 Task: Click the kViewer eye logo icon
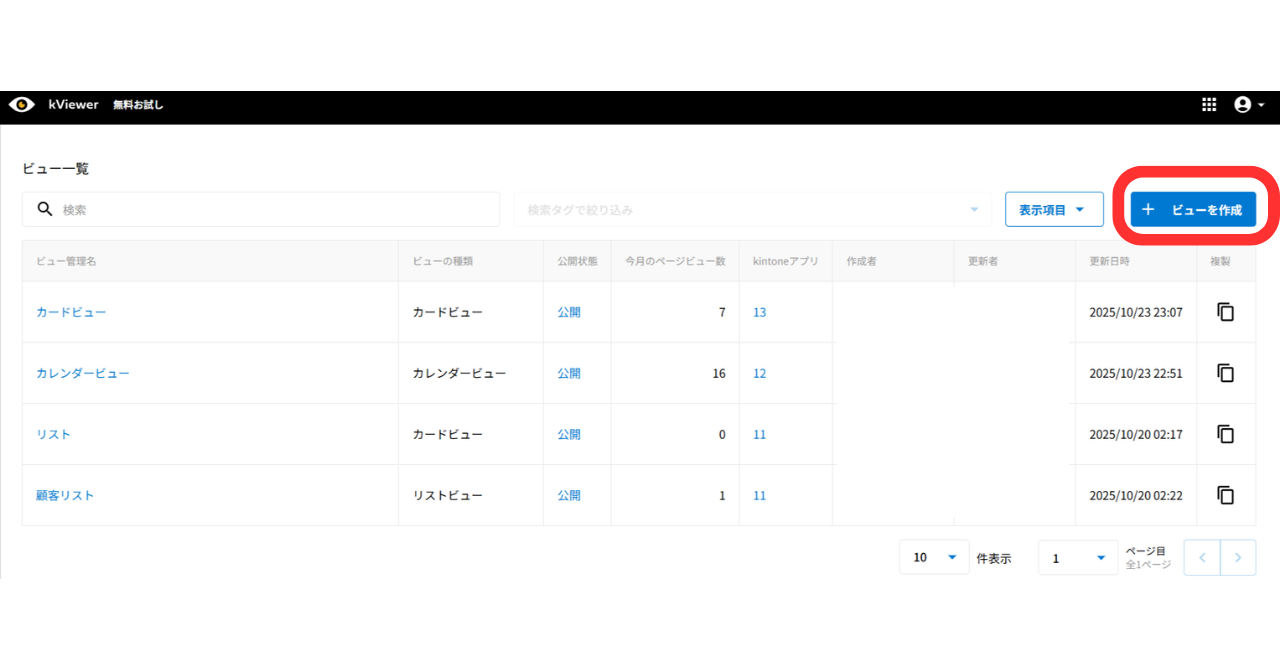click(22, 104)
